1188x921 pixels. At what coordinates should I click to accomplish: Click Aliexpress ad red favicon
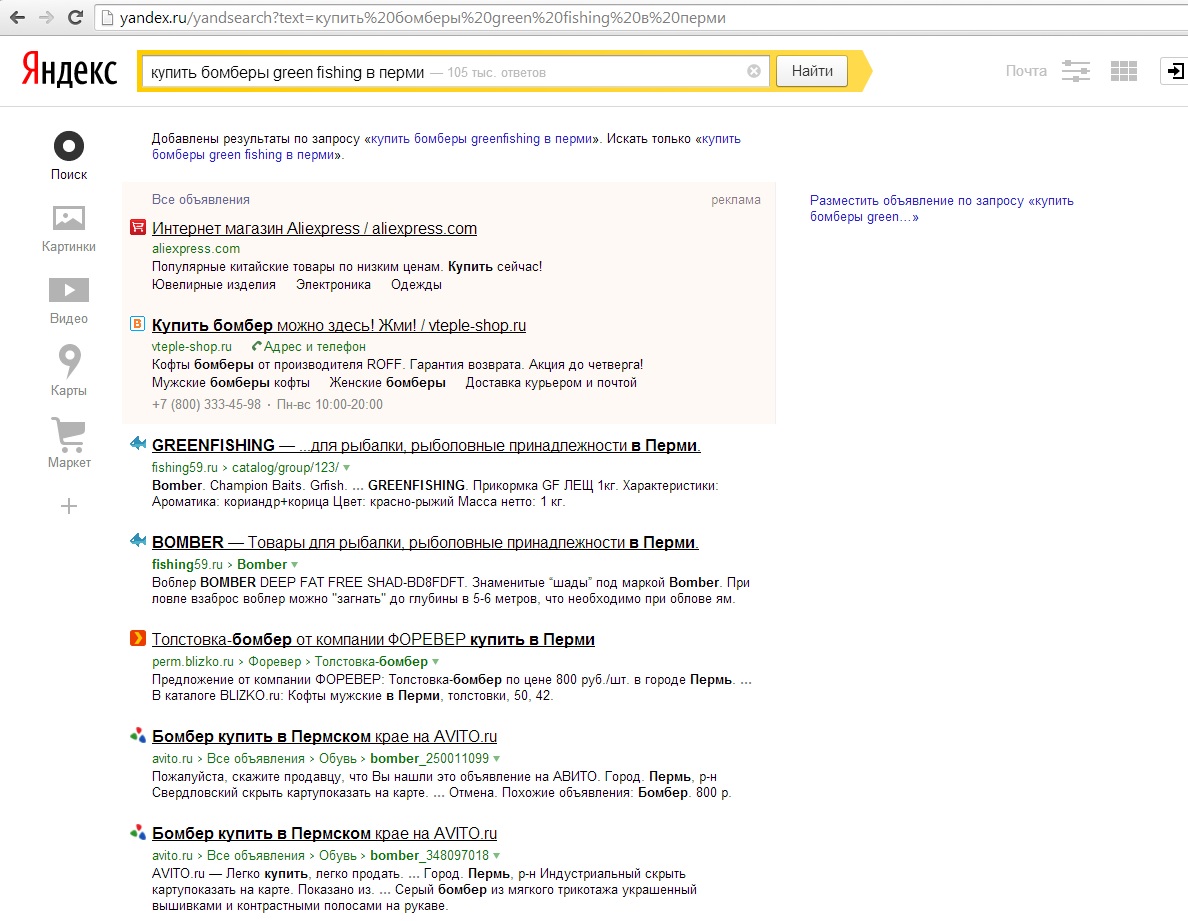click(137, 226)
